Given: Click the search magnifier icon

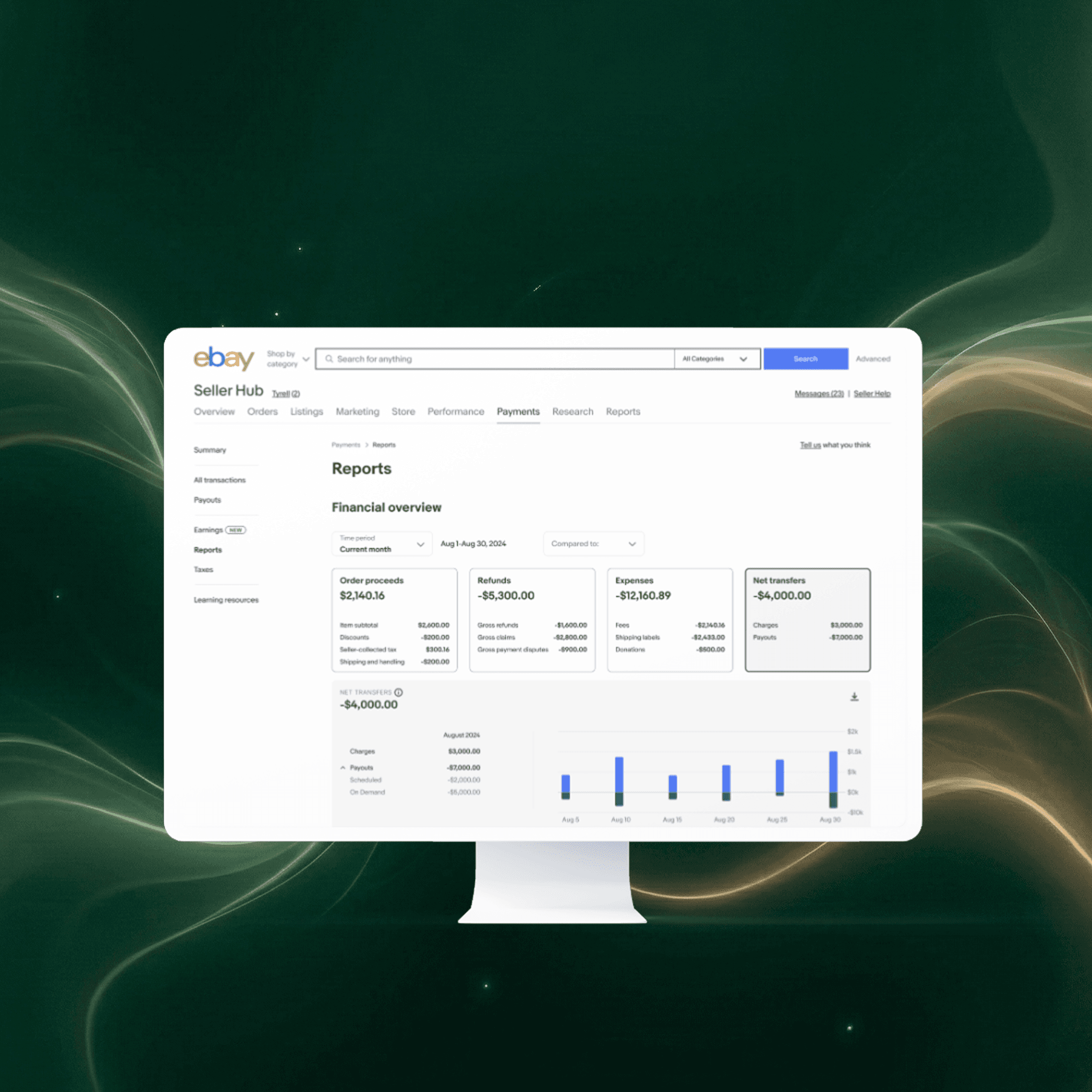Looking at the screenshot, I should click(x=329, y=359).
